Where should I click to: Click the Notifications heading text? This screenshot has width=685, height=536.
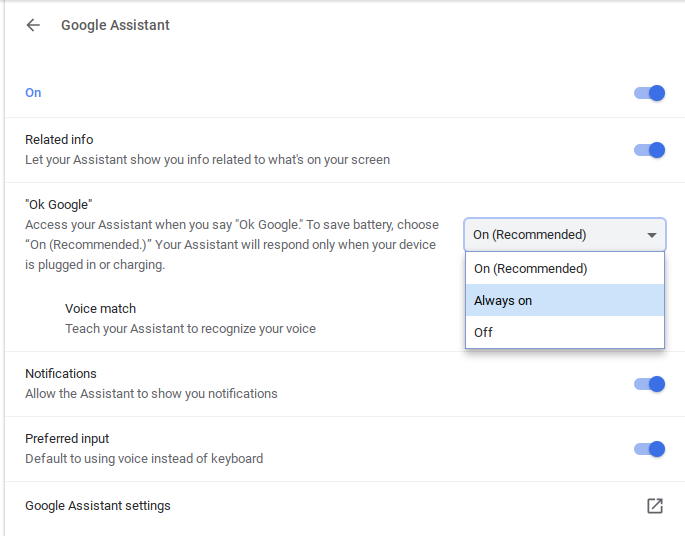pos(61,374)
